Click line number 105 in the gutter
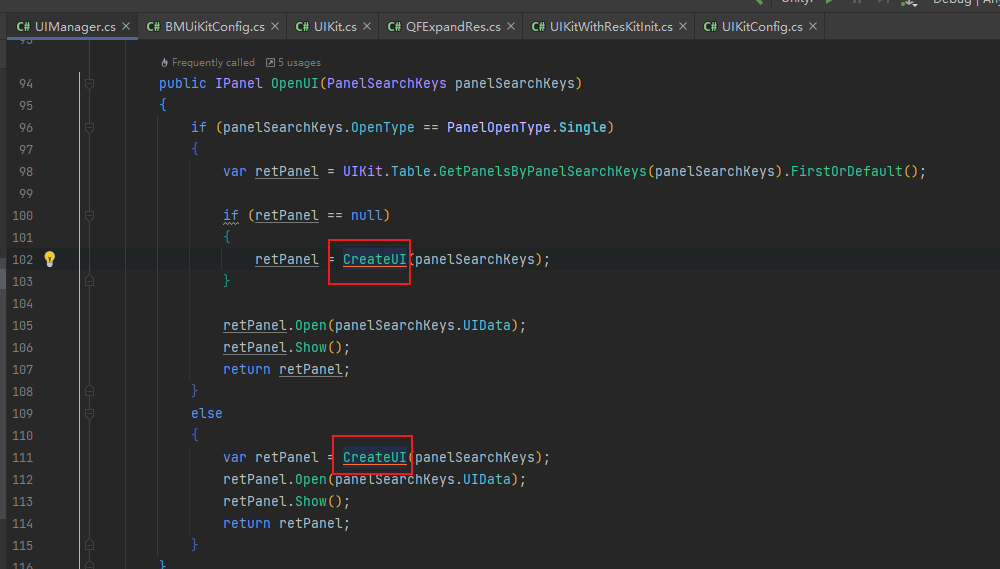The height and width of the screenshot is (569, 1000). point(22,325)
